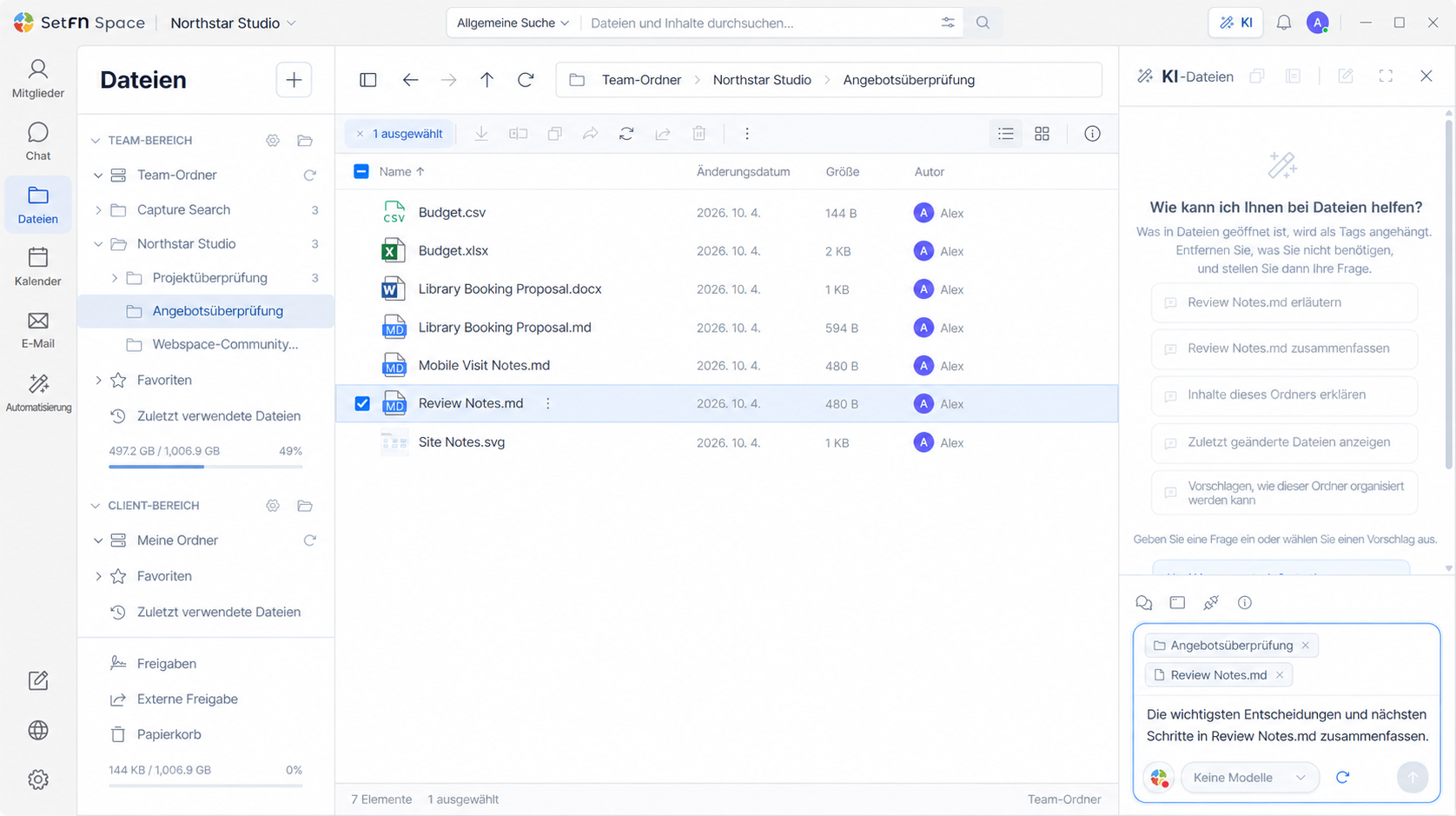The width and height of the screenshot is (1456, 816).
Task: Click Team-Ordner in breadcrumb path
Action: coord(641,80)
